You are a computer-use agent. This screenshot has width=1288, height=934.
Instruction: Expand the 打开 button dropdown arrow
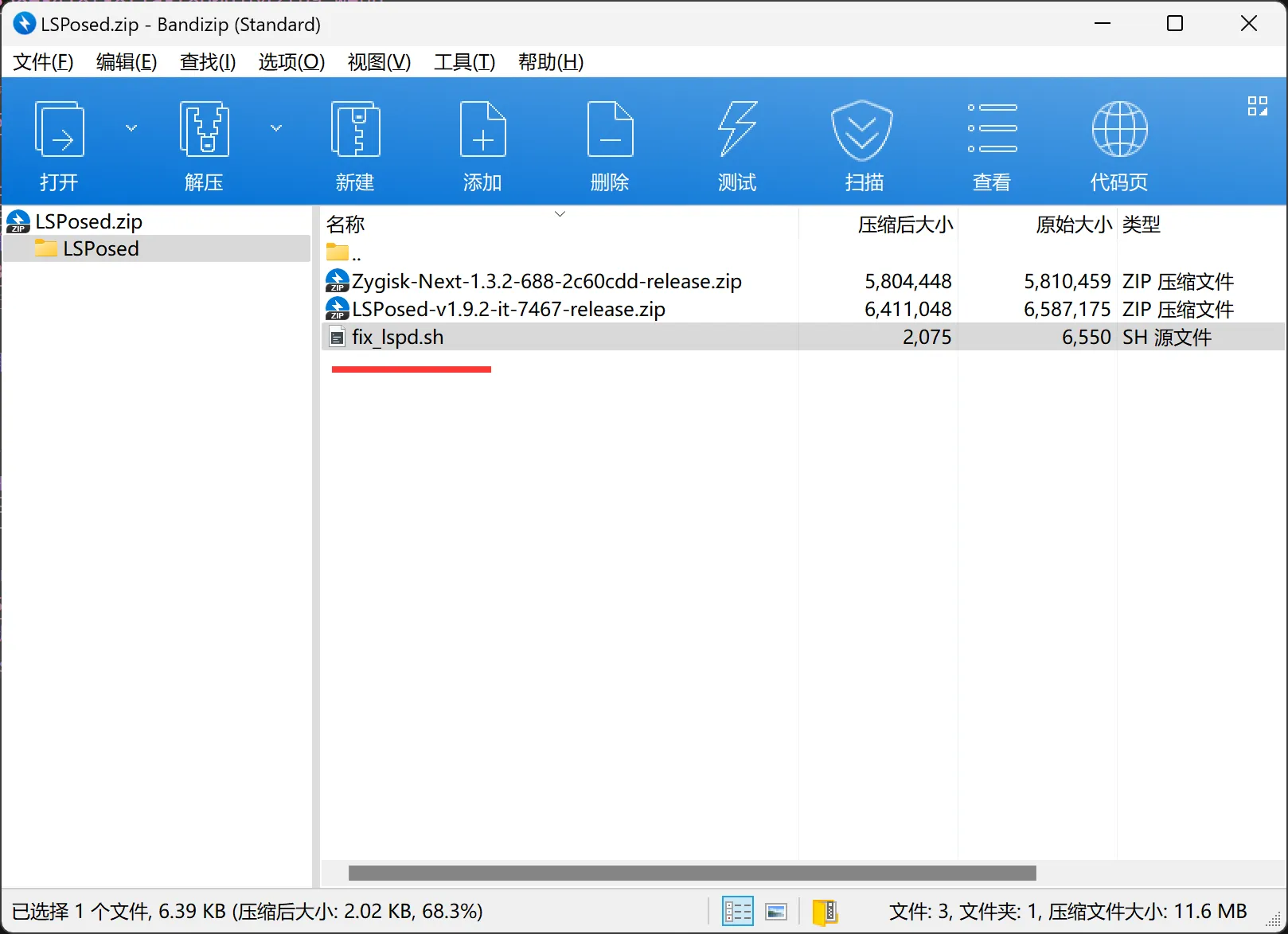click(131, 127)
